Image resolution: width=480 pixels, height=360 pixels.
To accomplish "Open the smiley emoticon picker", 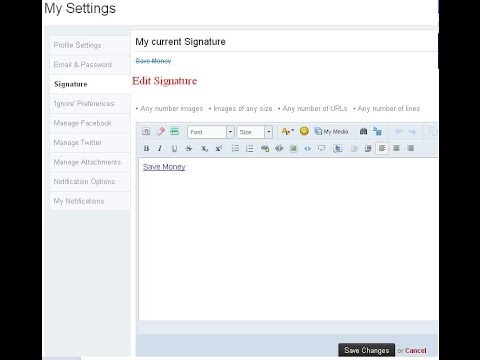I will 304,131.
